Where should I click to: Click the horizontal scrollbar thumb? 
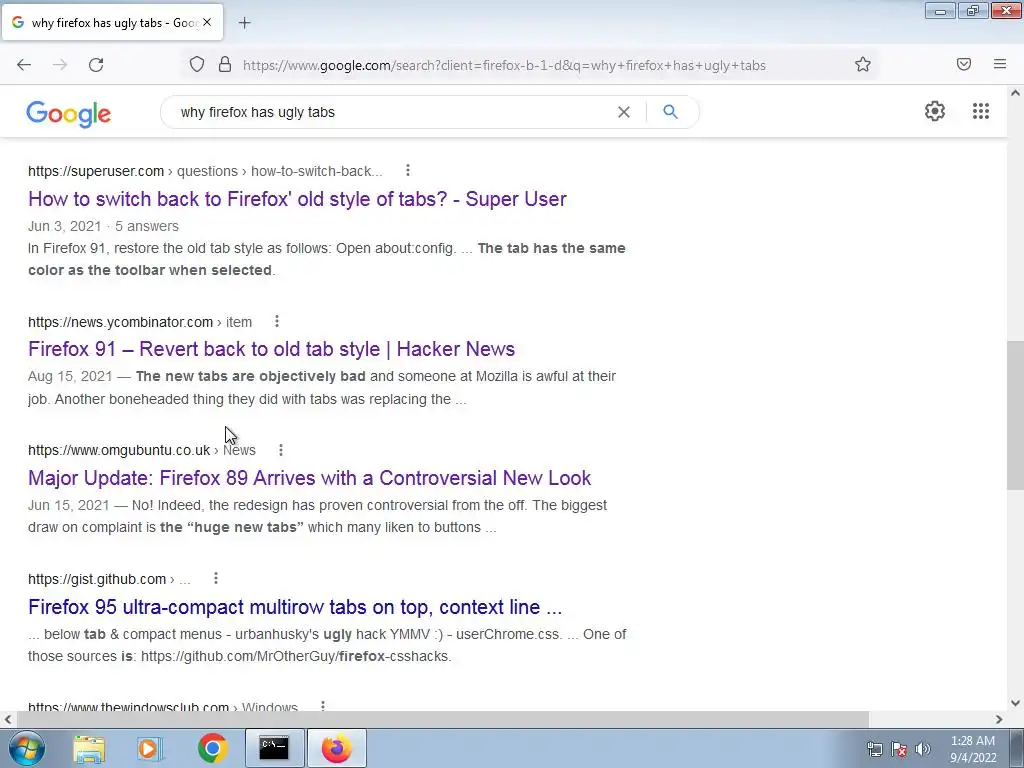pos(442,720)
